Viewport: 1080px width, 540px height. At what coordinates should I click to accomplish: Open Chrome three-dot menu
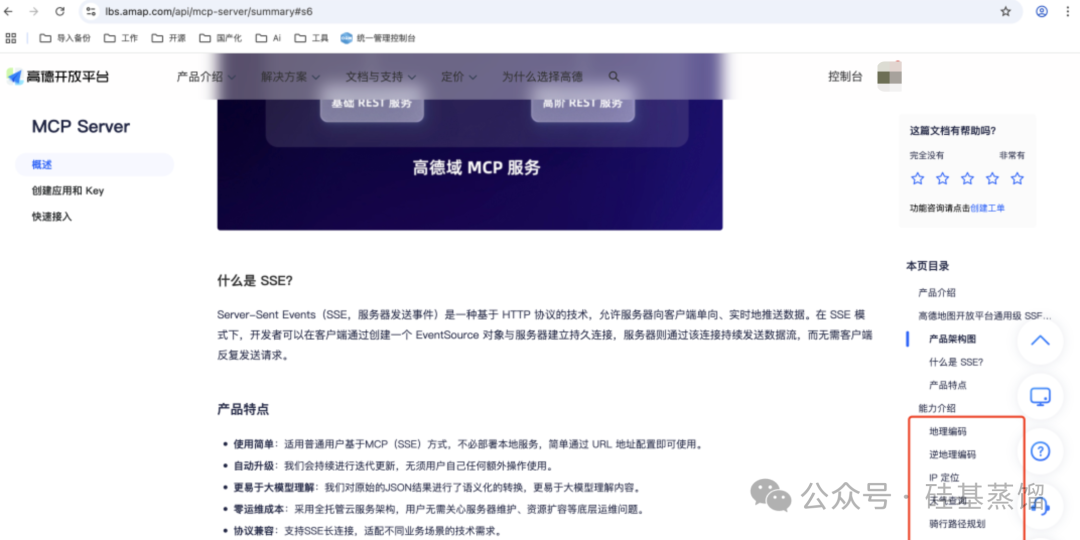(x=1066, y=11)
